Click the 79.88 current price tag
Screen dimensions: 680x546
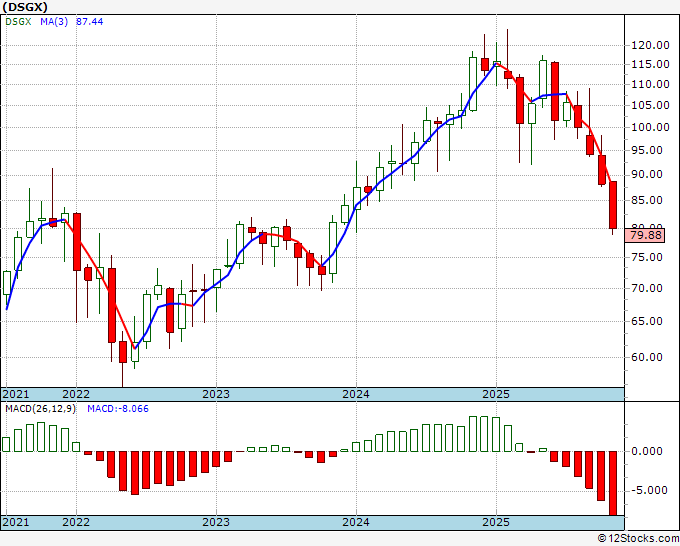click(645, 235)
